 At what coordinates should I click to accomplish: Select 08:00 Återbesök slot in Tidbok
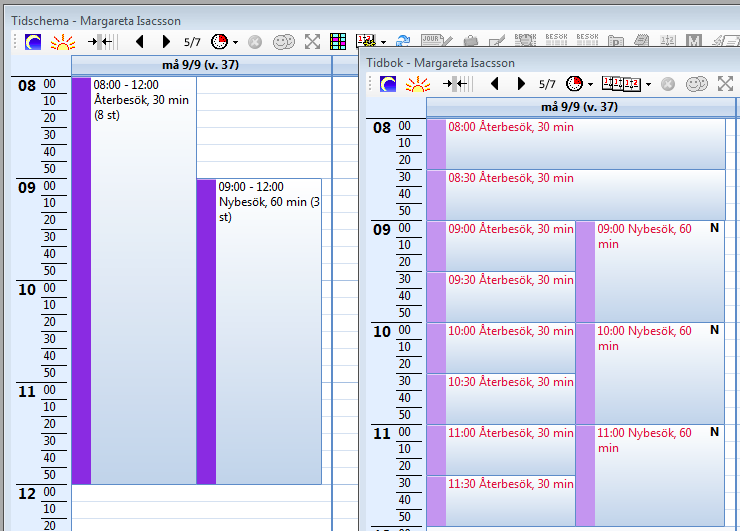point(576,144)
